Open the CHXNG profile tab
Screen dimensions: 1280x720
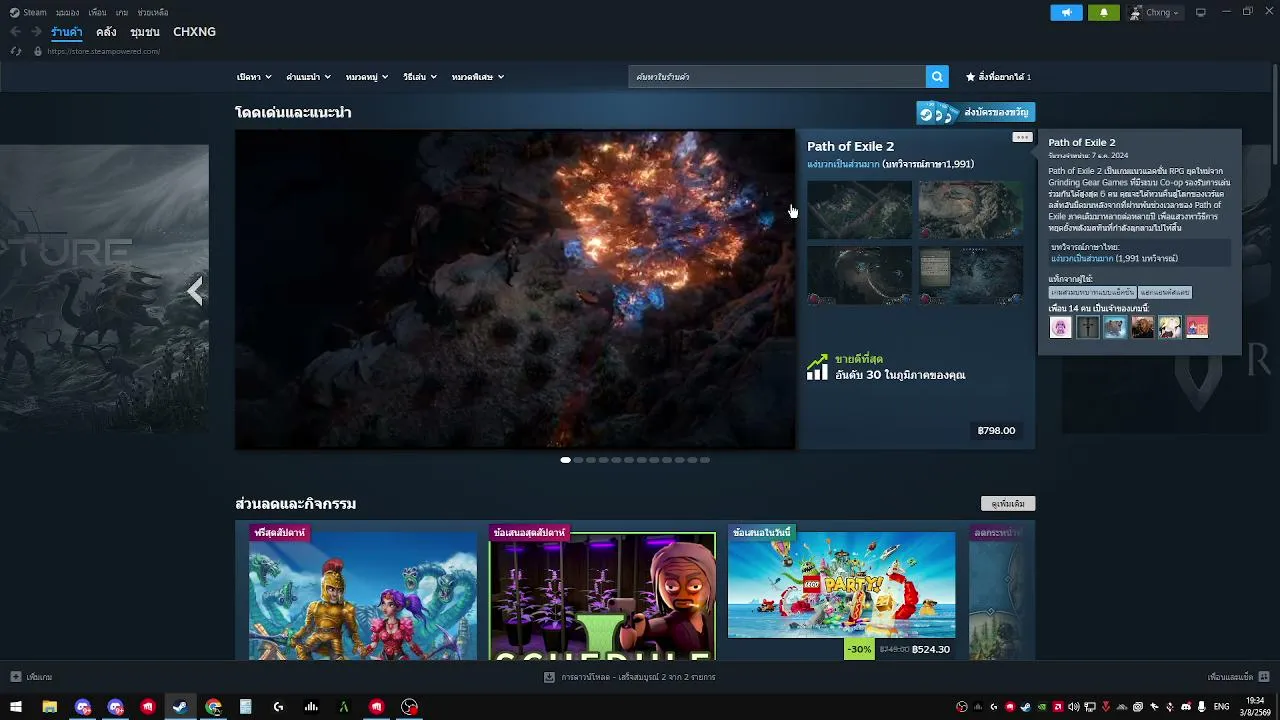click(x=194, y=32)
